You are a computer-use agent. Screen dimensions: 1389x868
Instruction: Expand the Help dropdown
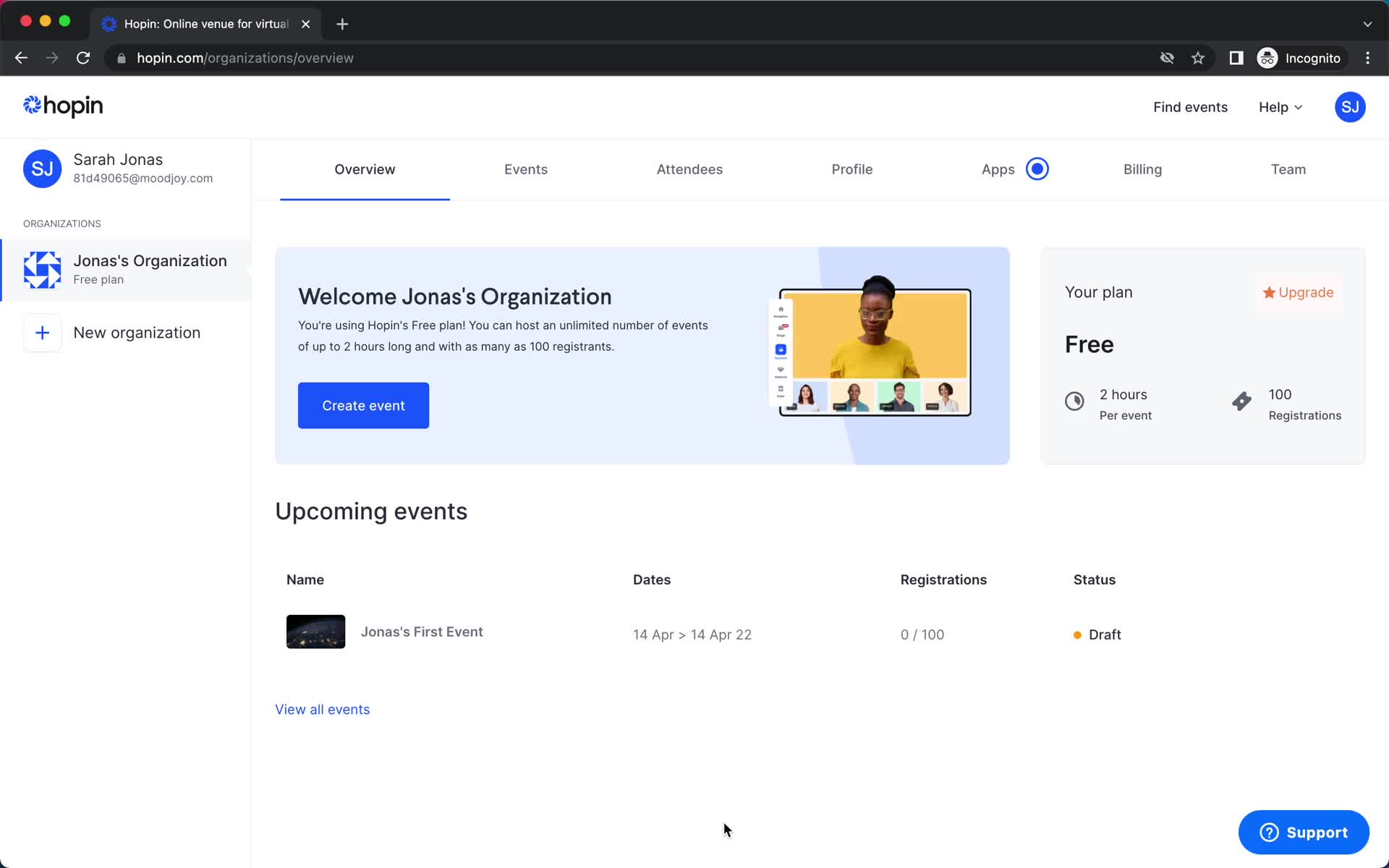1280,107
